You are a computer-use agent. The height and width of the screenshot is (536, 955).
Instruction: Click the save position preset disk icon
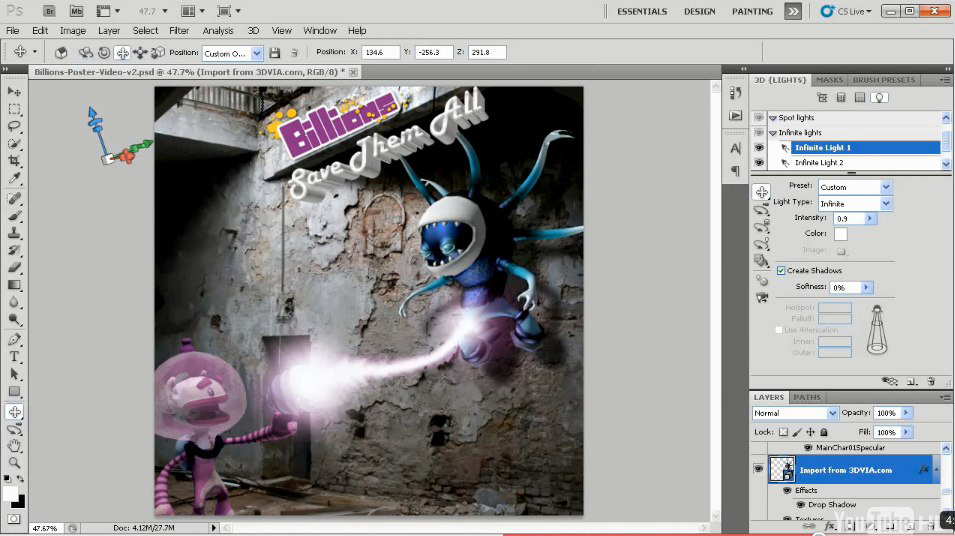tap(276, 52)
